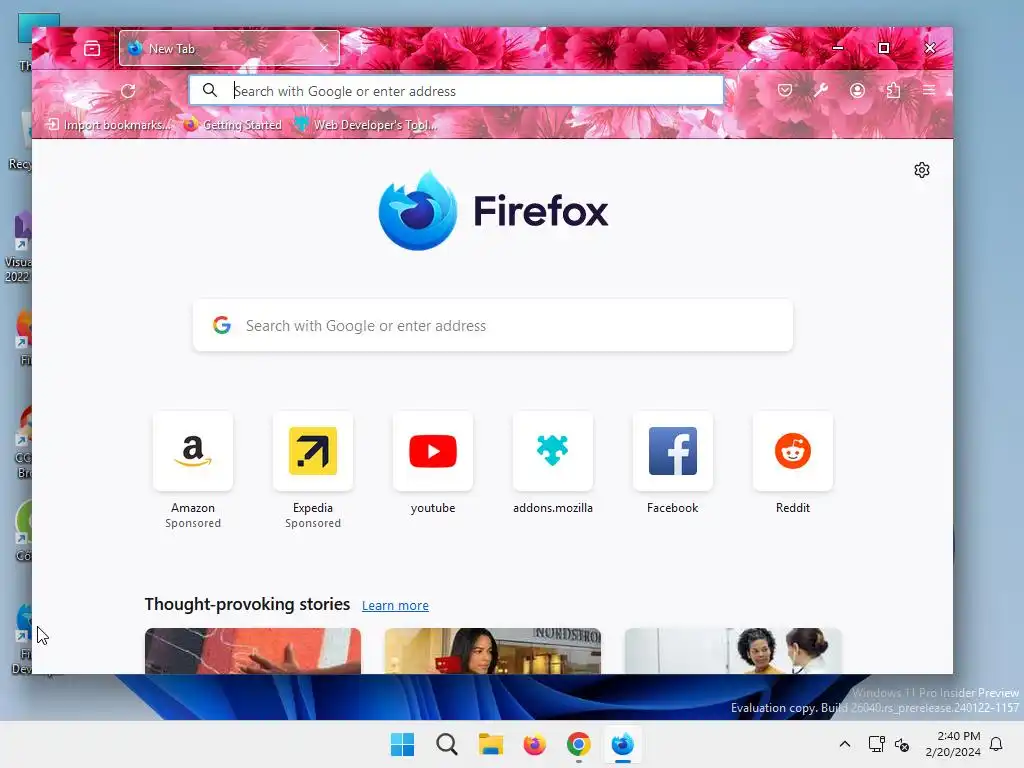Open the Firefox View icon in tab bar
1024x768 pixels.
tap(92, 48)
